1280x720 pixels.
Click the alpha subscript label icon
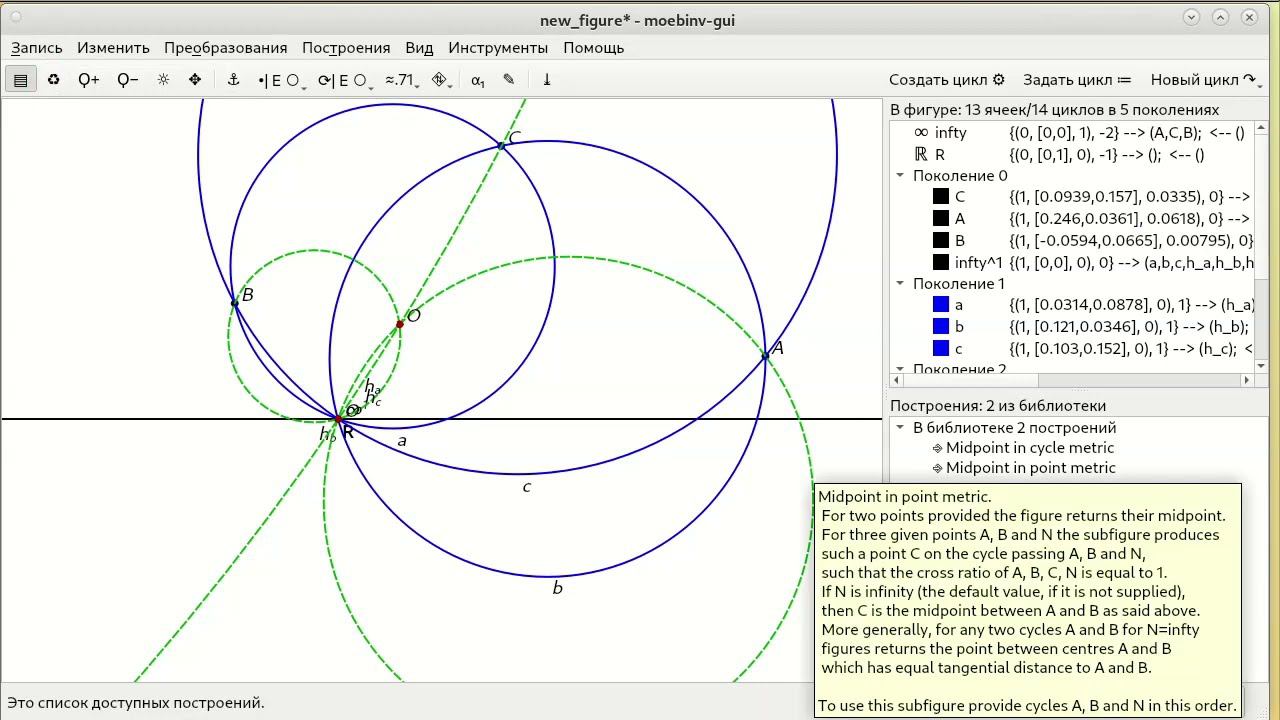click(477, 80)
